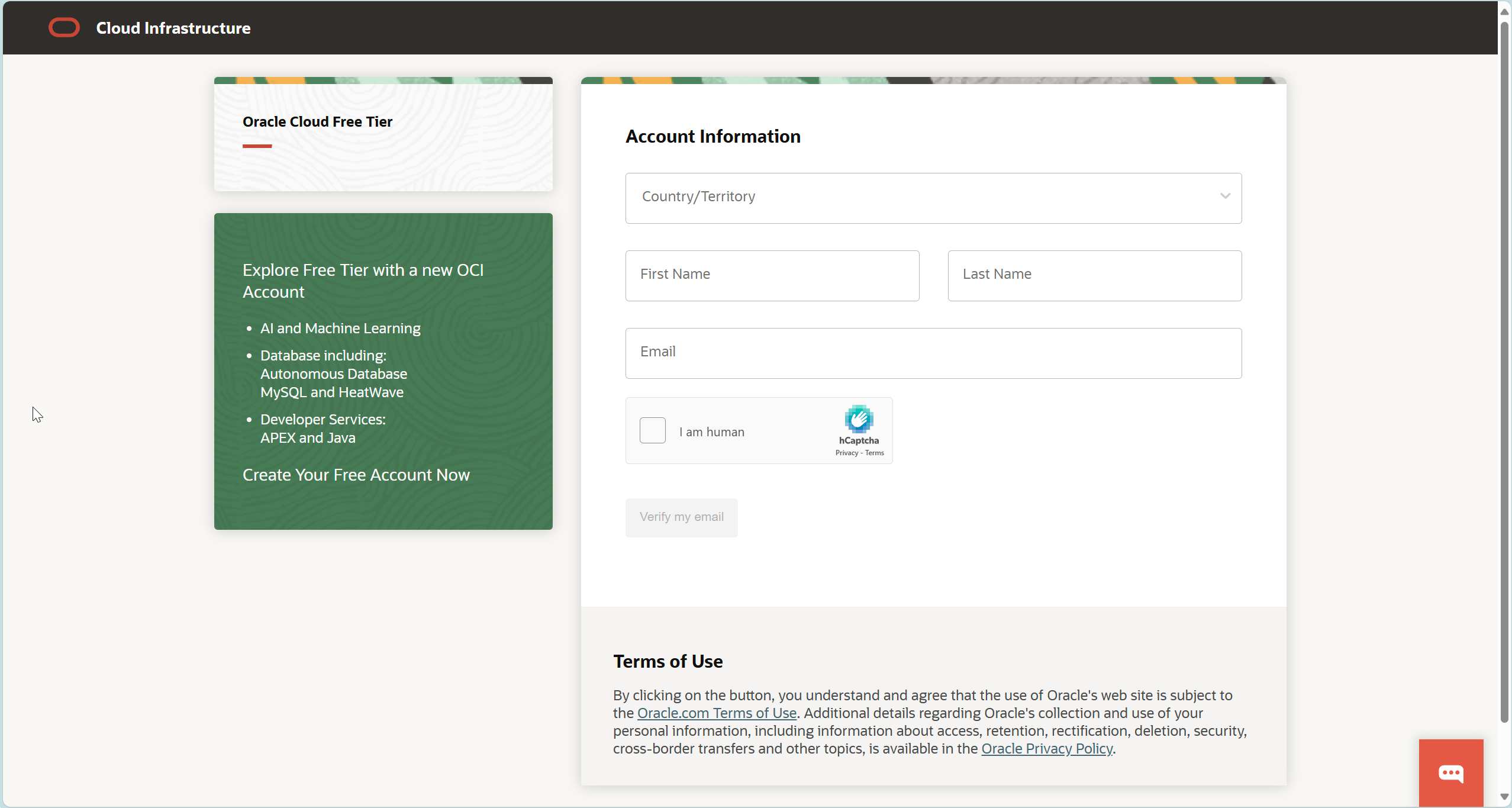Click the page scrollbar down arrow

tap(1504, 797)
